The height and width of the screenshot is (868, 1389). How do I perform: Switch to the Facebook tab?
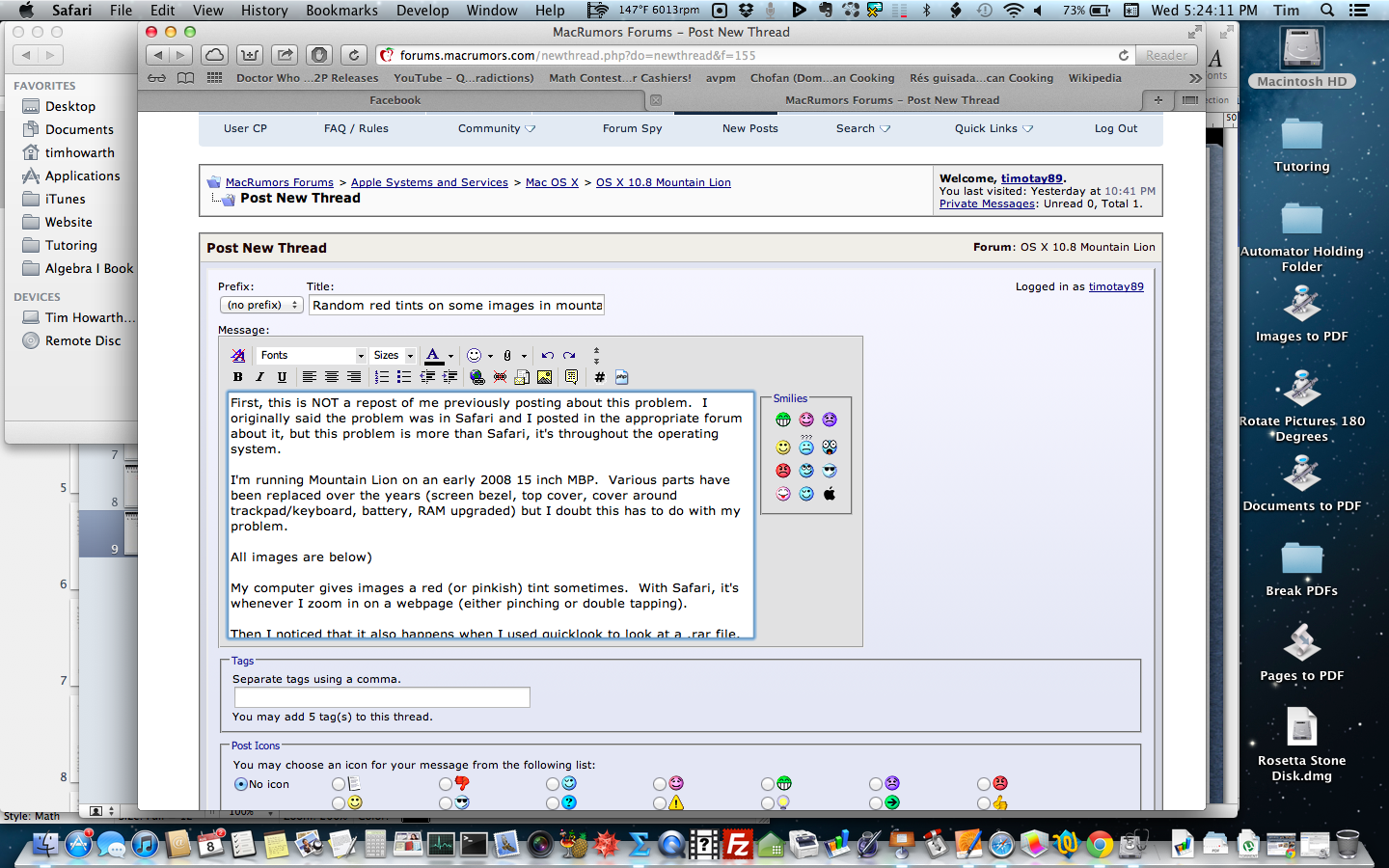pyautogui.click(x=395, y=100)
